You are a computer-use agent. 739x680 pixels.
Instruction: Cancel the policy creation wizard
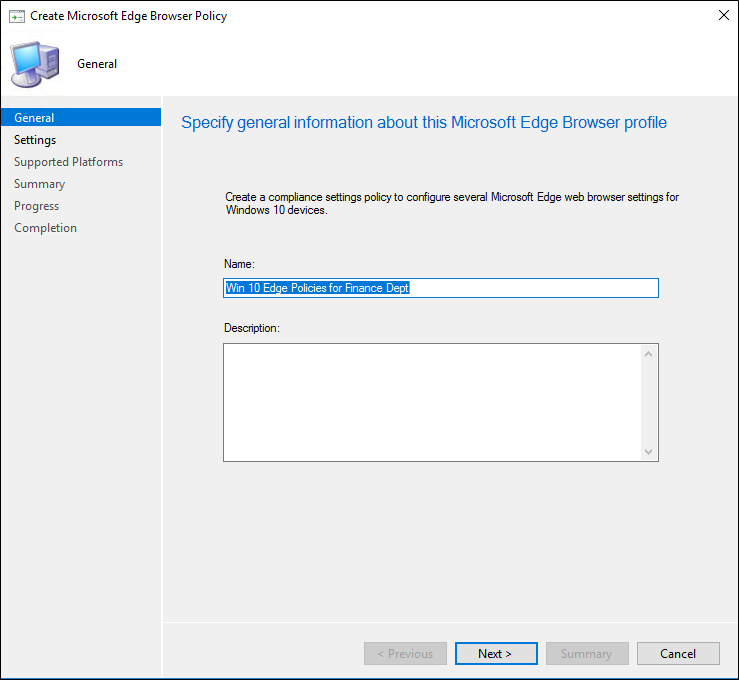(x=678, y=654)
